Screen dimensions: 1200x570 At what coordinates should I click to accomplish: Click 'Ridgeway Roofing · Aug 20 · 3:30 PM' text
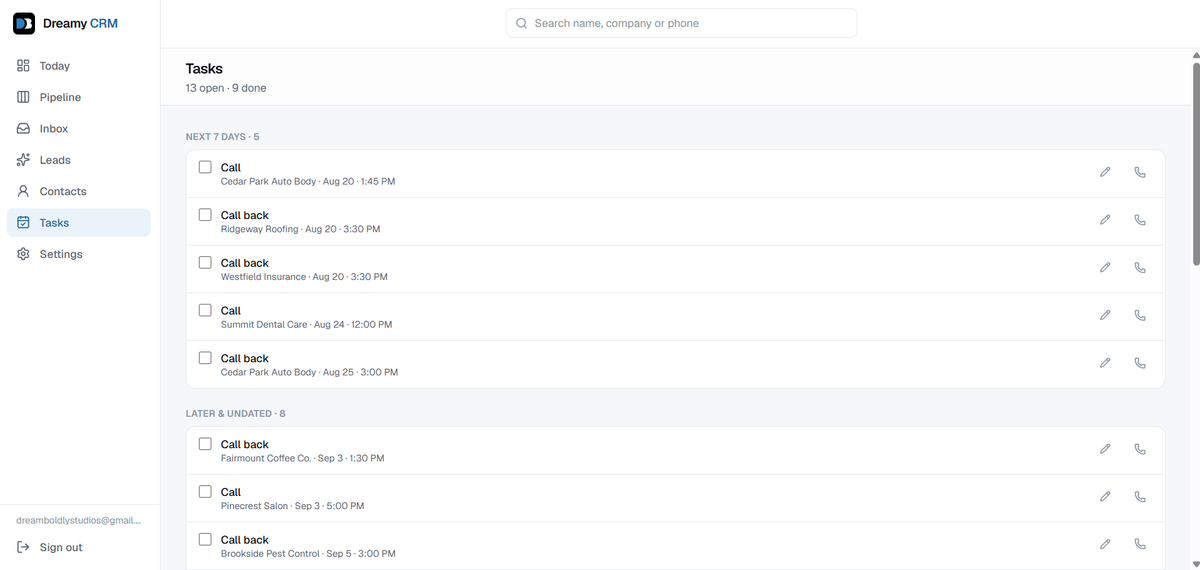300,229
